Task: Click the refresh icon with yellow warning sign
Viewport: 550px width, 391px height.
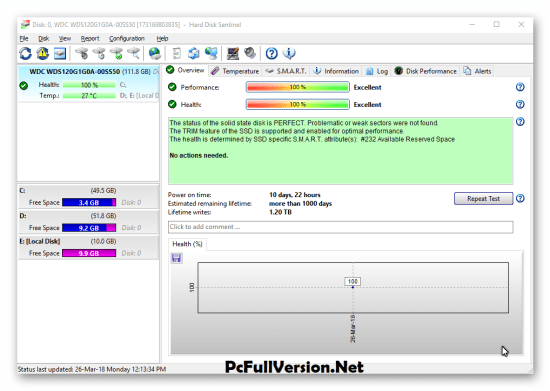Action: coord(43,53)
